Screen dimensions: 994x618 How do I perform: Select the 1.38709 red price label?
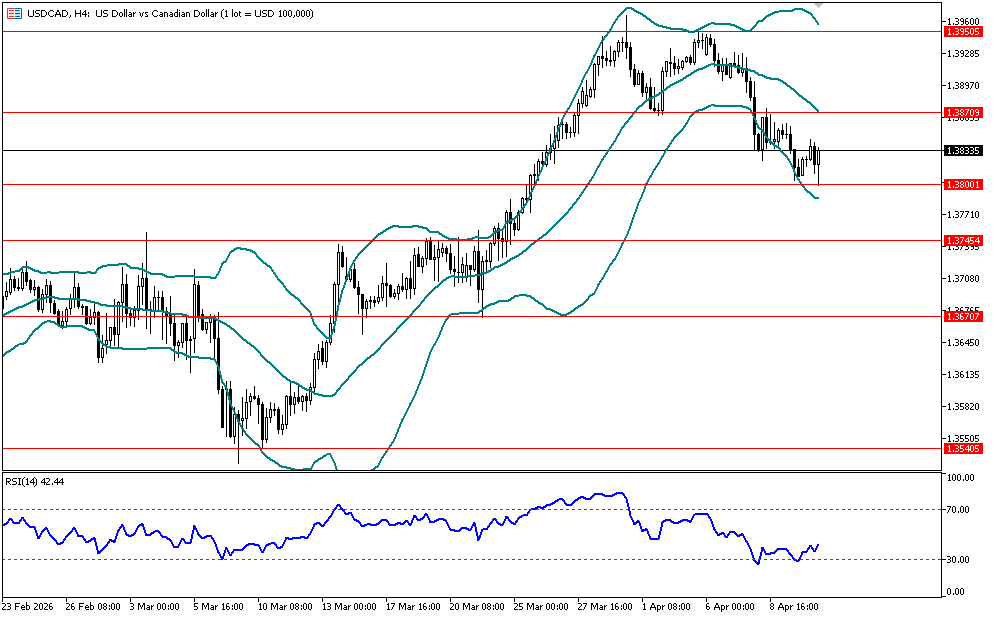962,113
